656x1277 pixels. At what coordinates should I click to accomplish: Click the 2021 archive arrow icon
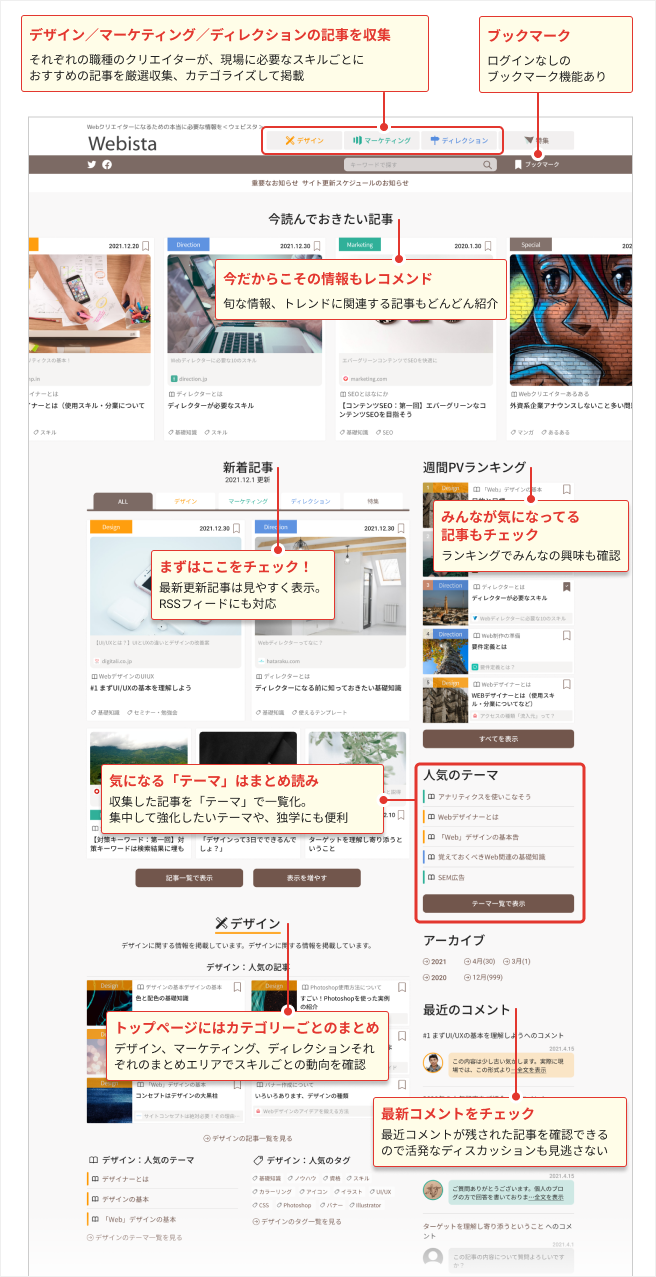click(427, 961)
